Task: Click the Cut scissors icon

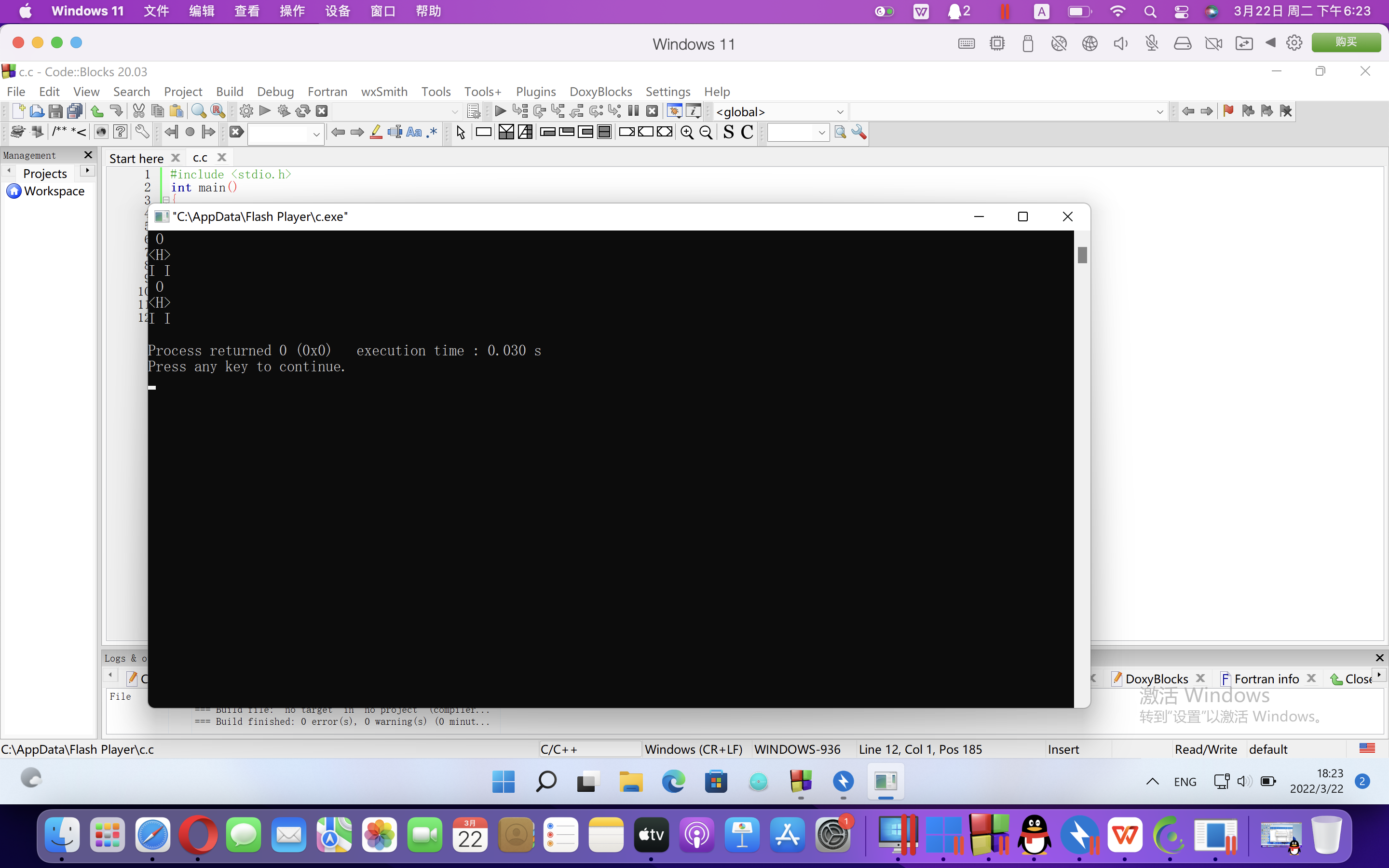Action: coord(138,111)
